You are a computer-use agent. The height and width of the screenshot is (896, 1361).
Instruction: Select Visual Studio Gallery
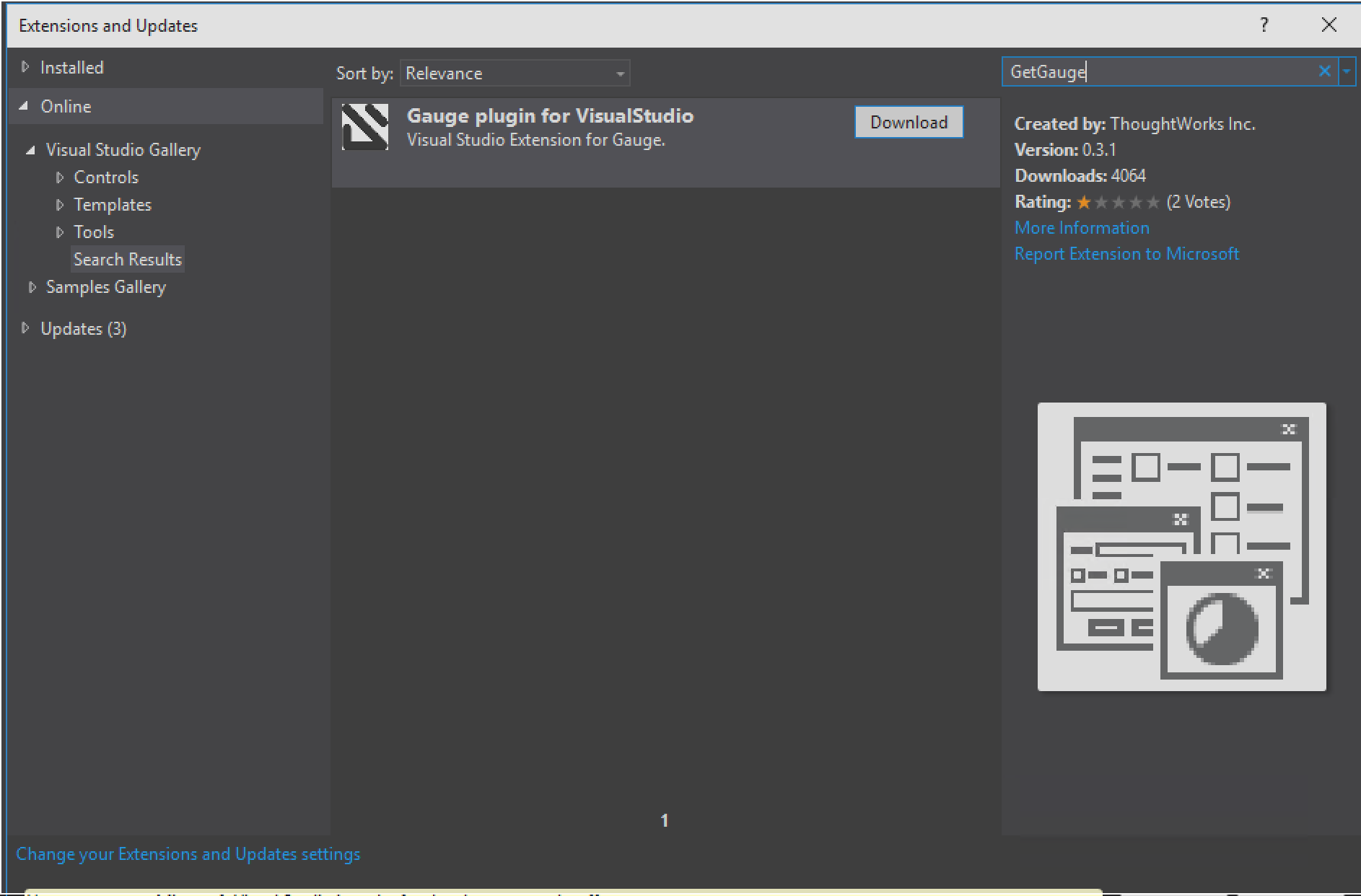(x=123, y=150)
